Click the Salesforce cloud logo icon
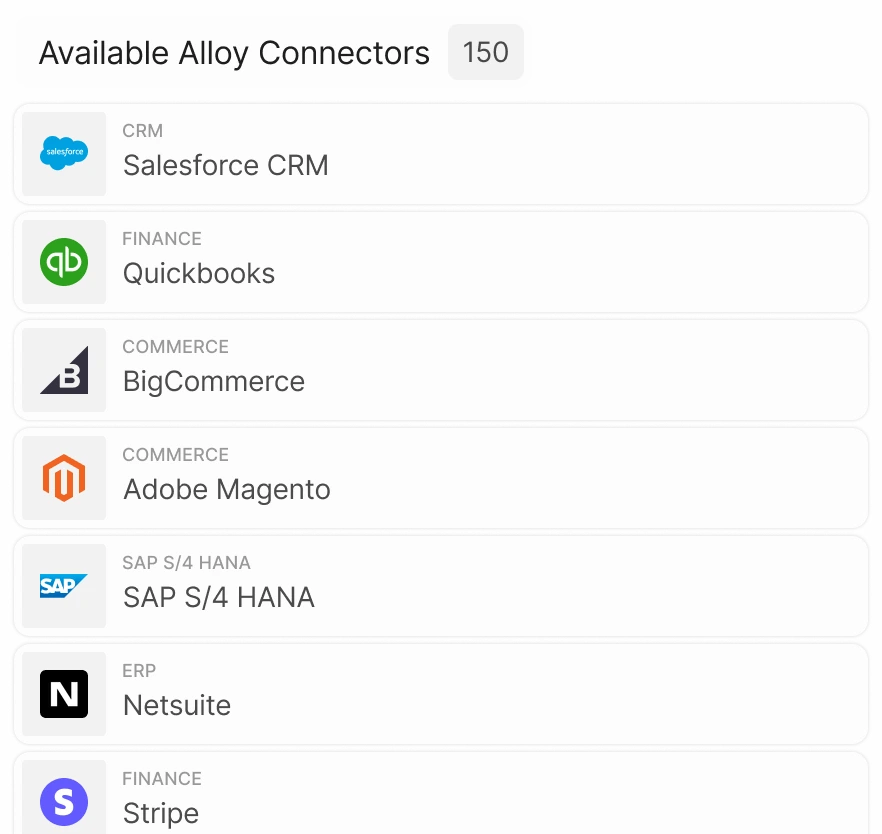The height and width of the screenshot is (834, 882). click(x=64, y=153)
